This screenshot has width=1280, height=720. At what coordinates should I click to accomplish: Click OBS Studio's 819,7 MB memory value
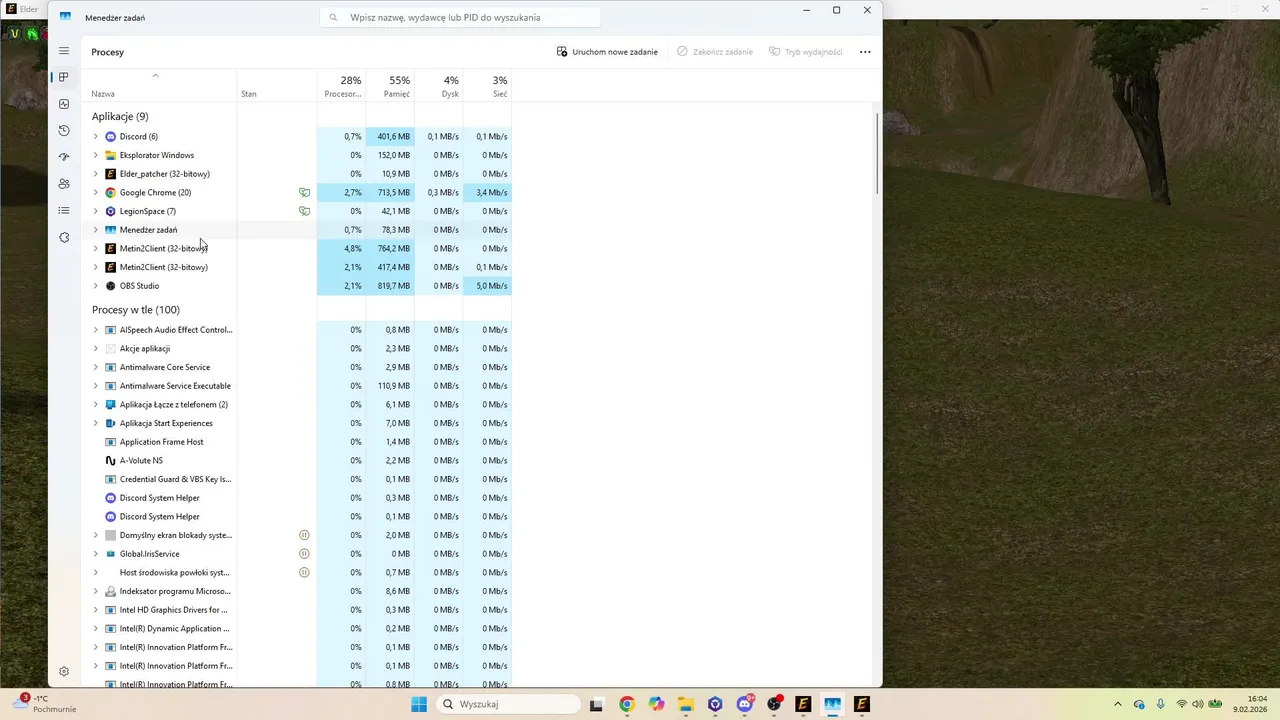coord(393,286)
